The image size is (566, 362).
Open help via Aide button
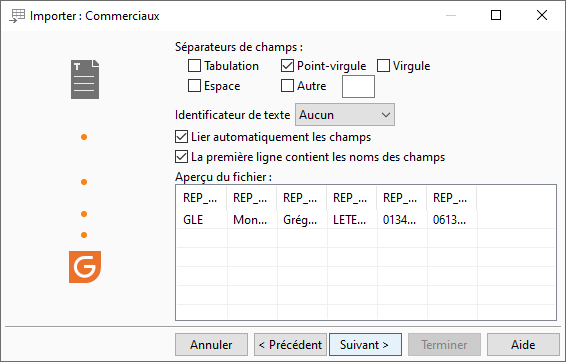point(523,345)
